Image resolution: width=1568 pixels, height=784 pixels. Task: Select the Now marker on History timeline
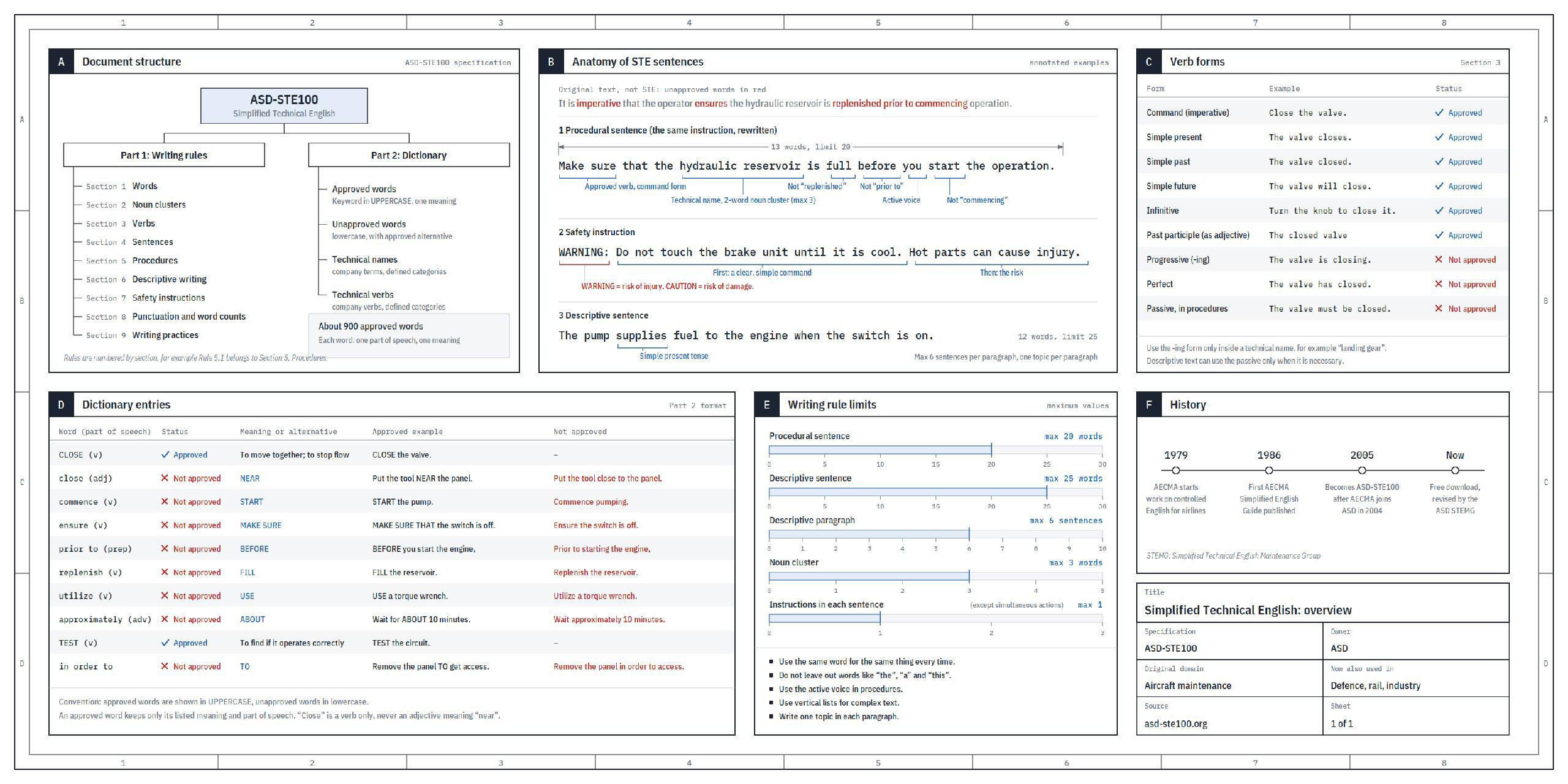pos(1455,470)
